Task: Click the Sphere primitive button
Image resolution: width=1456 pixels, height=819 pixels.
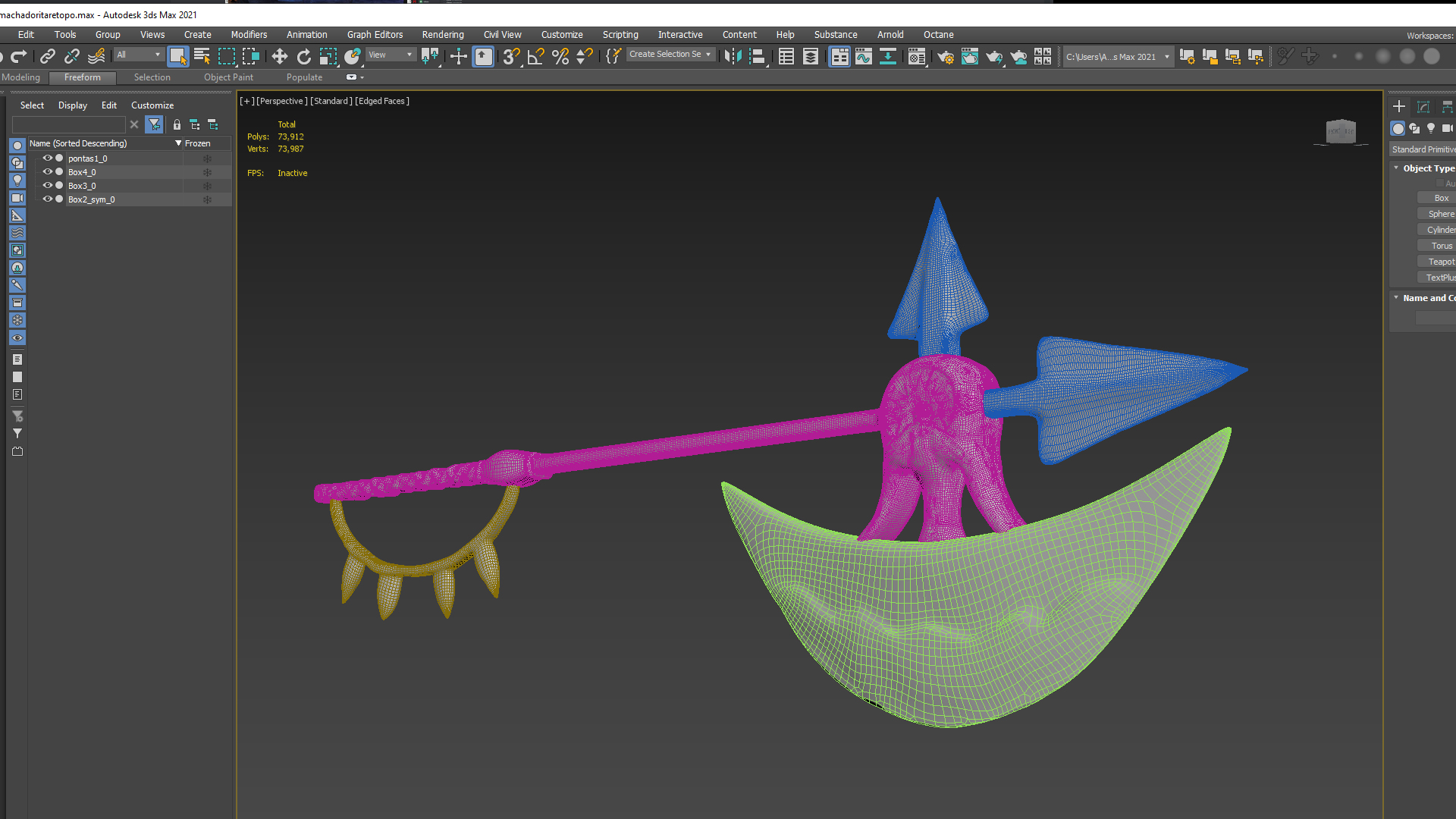Action: coord(1436,214)
